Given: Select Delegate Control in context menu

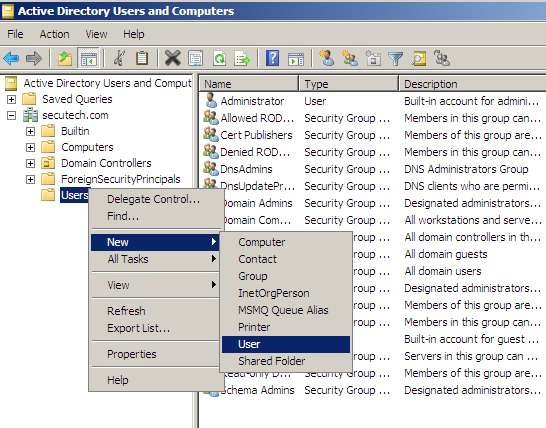Looking at the screenshot, I should pos(155,199).
